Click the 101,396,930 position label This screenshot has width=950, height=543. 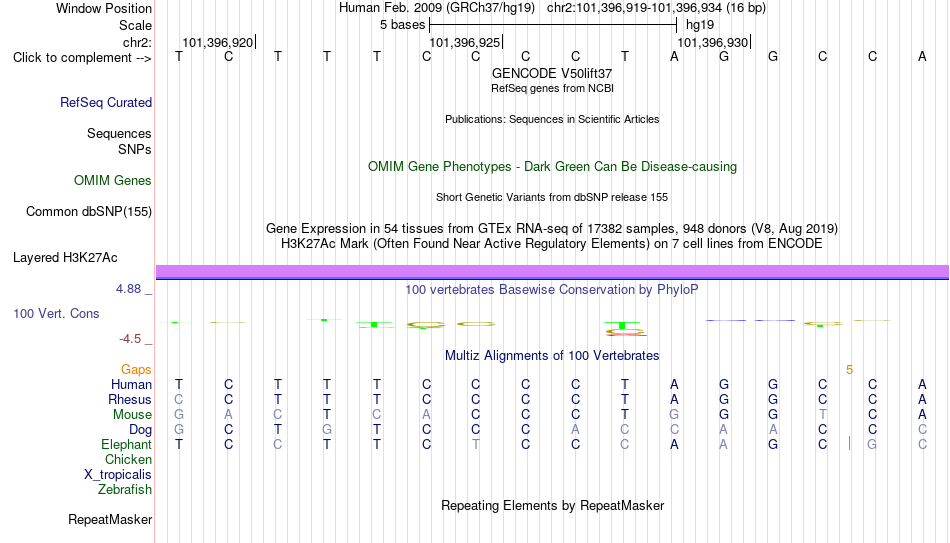(712, 42)
